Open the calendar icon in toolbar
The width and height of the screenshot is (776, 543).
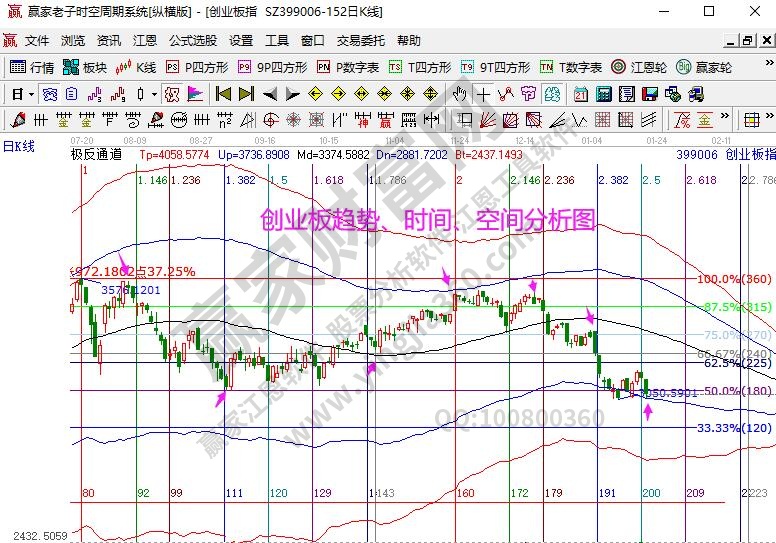pyautogui.click(x=580, y=94)
